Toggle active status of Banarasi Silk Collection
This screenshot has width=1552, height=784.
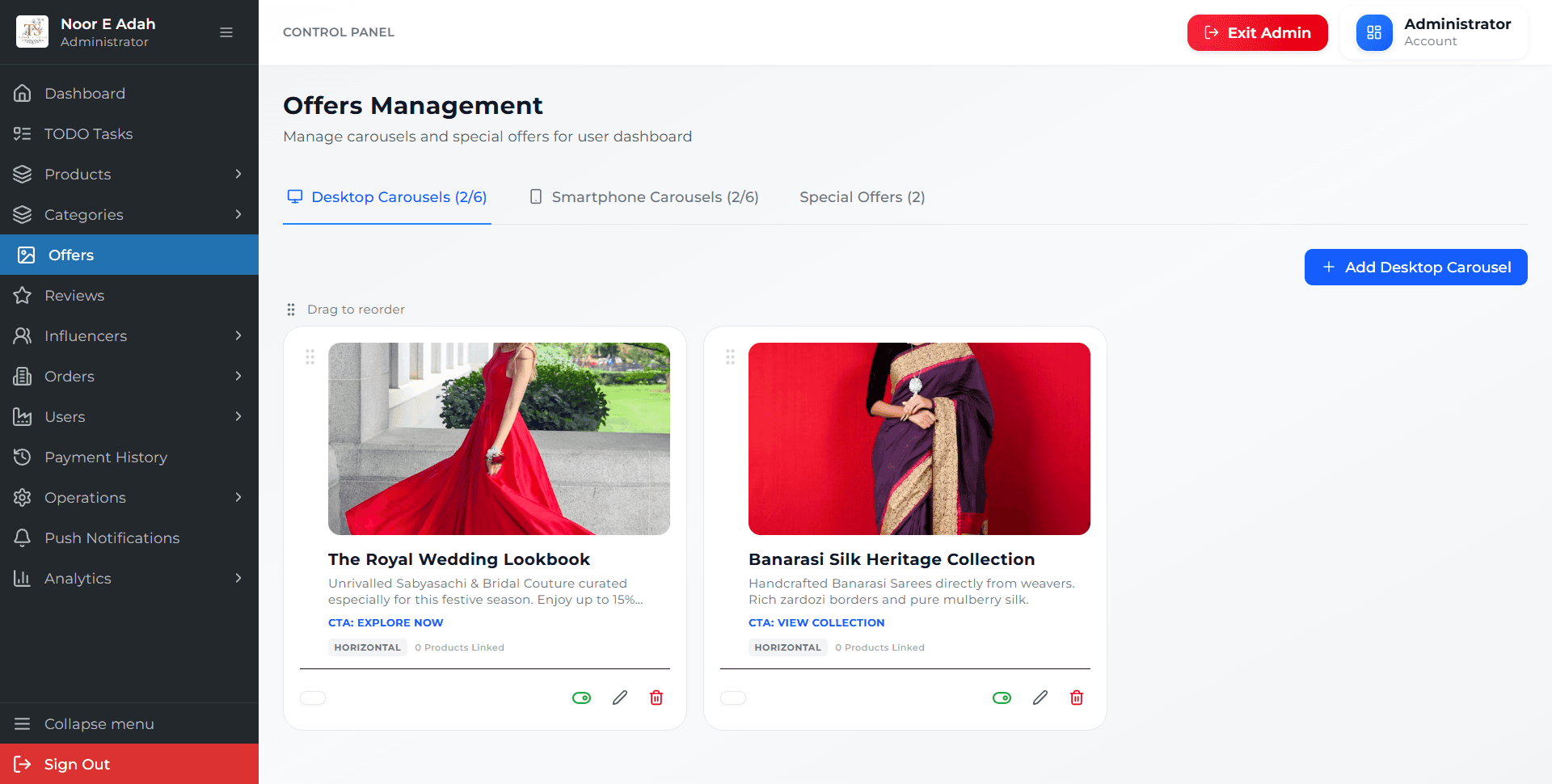(1002, 698)
